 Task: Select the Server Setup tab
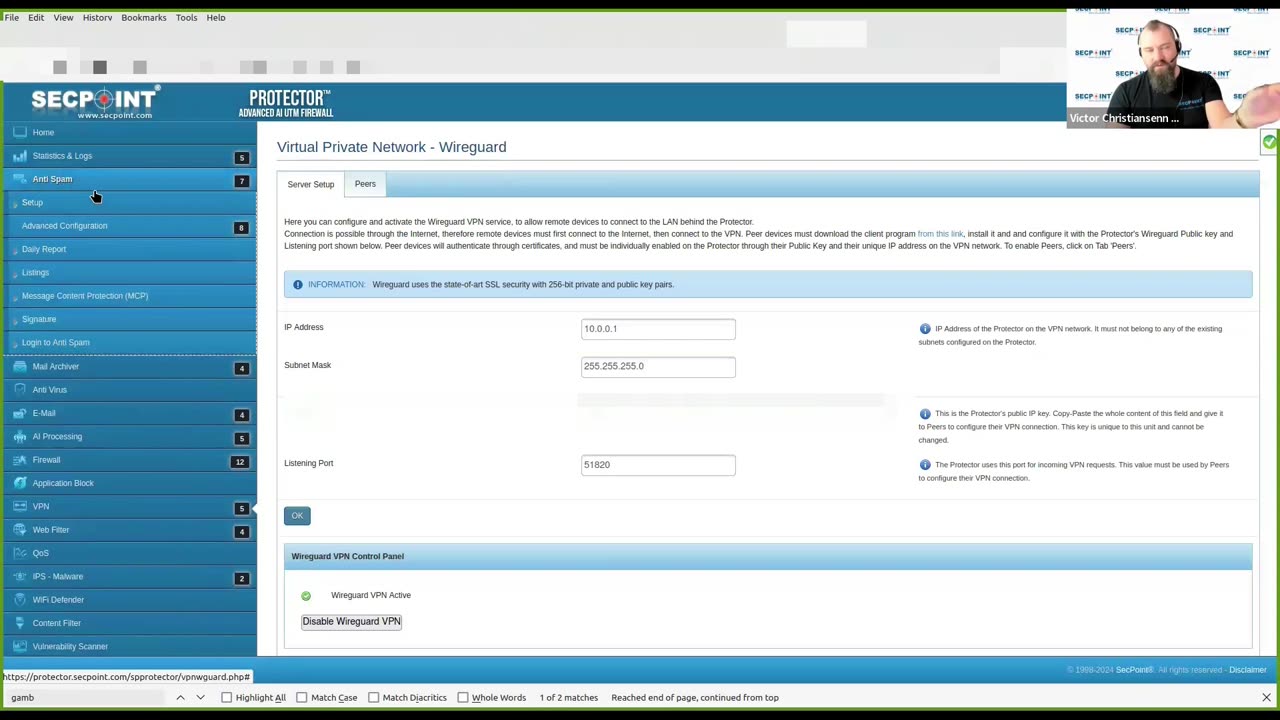pyautogui.click(x=311, y=185)
